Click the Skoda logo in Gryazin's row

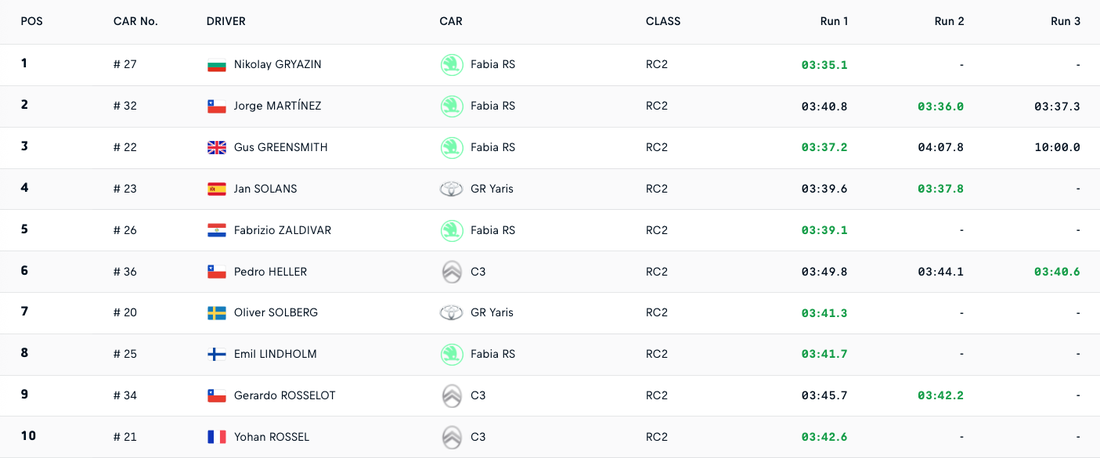452,65
